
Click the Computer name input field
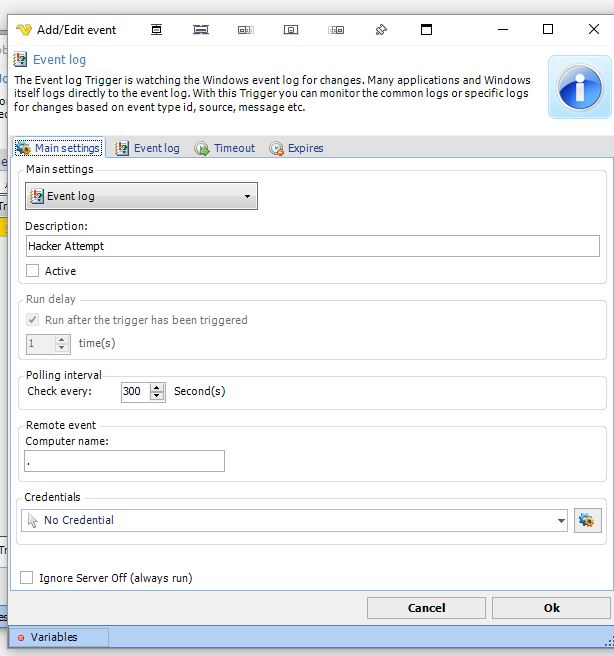click(x=125, y=461)
